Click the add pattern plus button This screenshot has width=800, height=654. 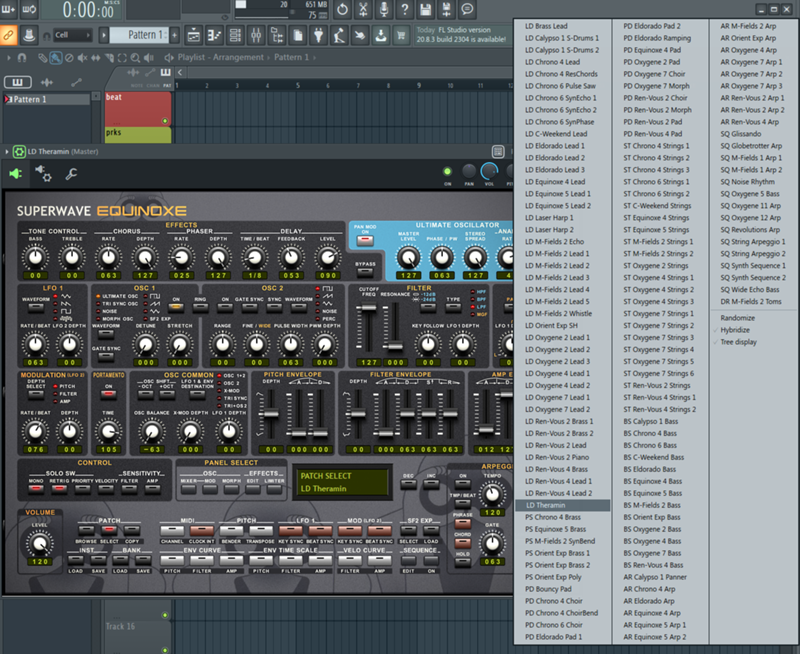[174, 35]
